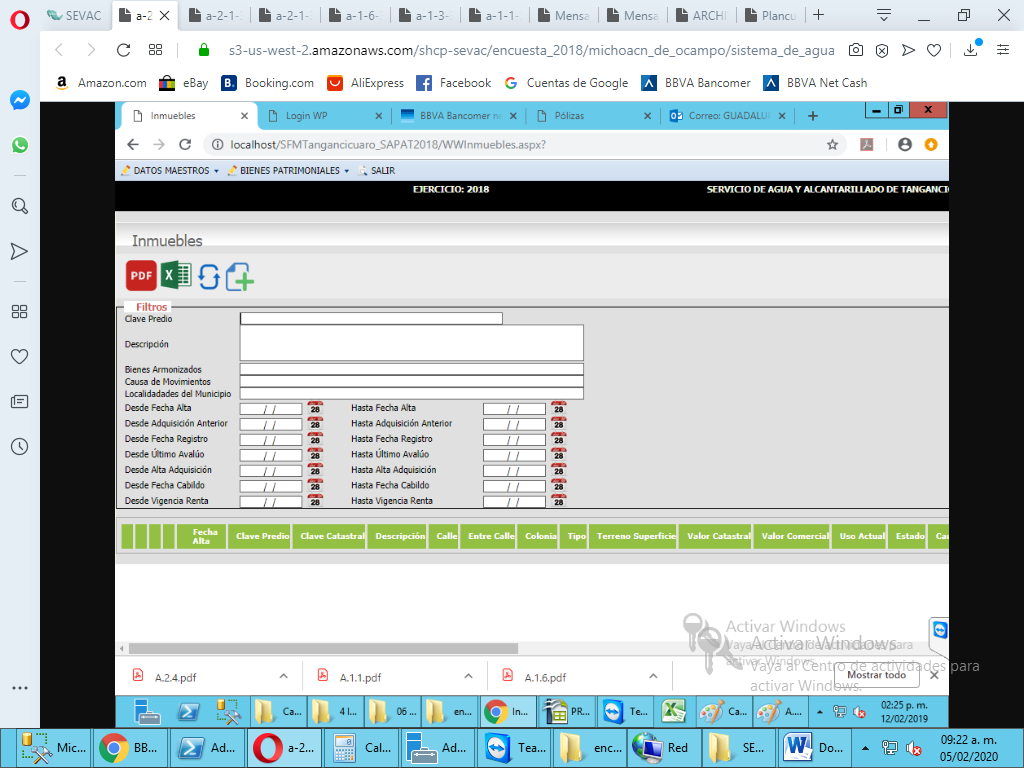Click the Opera snapshot camera icon

(x=856, y=50)
